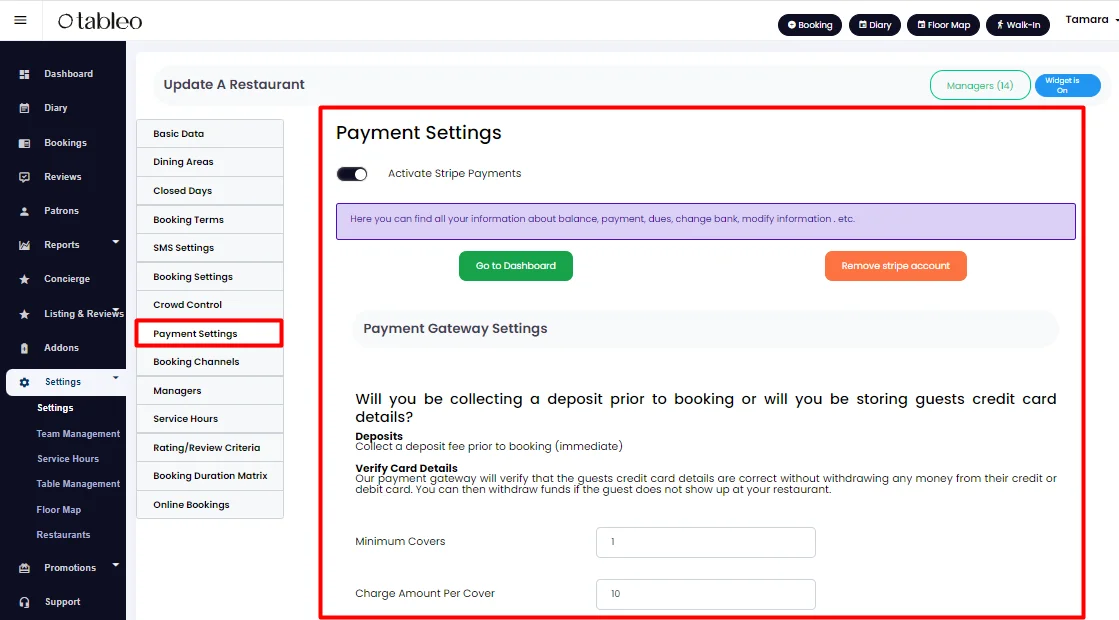
Task: Click Remove stripe account button
Action: click(896, 266)
